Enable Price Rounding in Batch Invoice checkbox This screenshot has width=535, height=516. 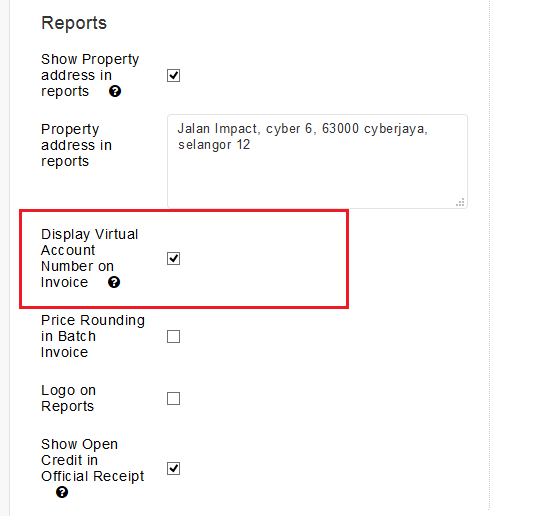click(x=173, y=336)
